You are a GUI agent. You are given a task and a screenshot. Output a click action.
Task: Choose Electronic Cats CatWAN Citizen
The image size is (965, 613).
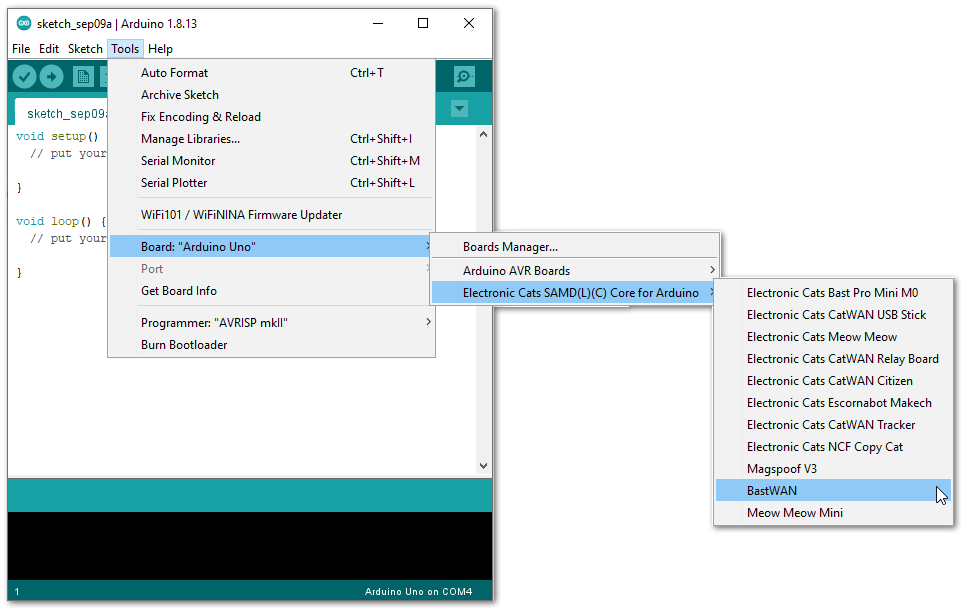click(833, 381)
